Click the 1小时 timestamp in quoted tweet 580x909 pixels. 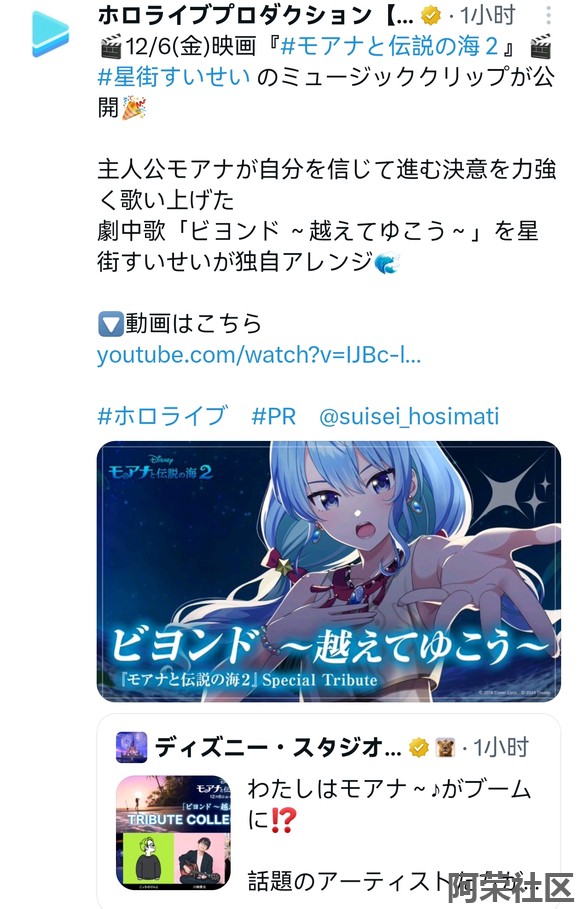point(501,747)
